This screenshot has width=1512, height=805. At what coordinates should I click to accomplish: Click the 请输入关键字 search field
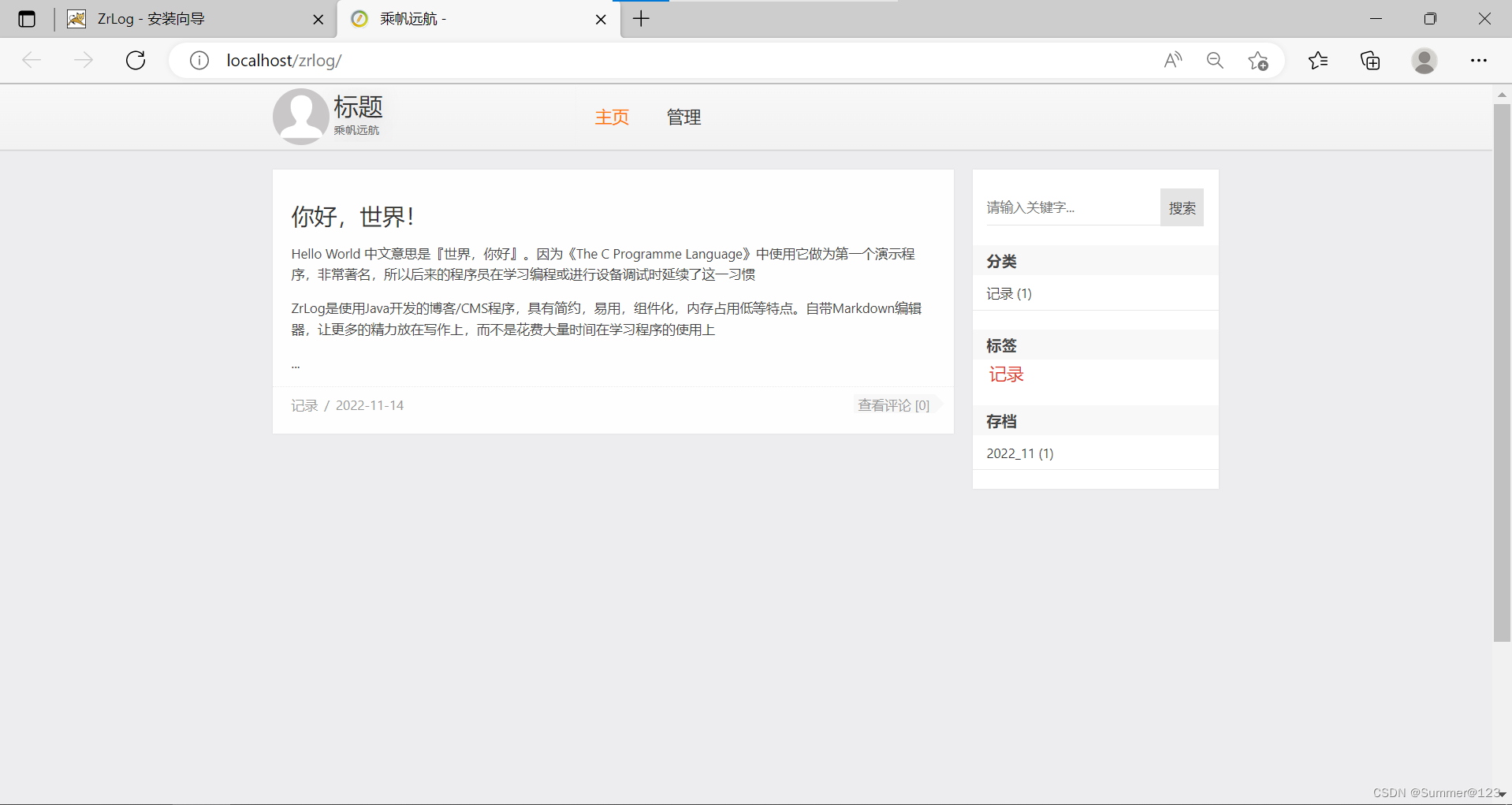coord(1072,207)
